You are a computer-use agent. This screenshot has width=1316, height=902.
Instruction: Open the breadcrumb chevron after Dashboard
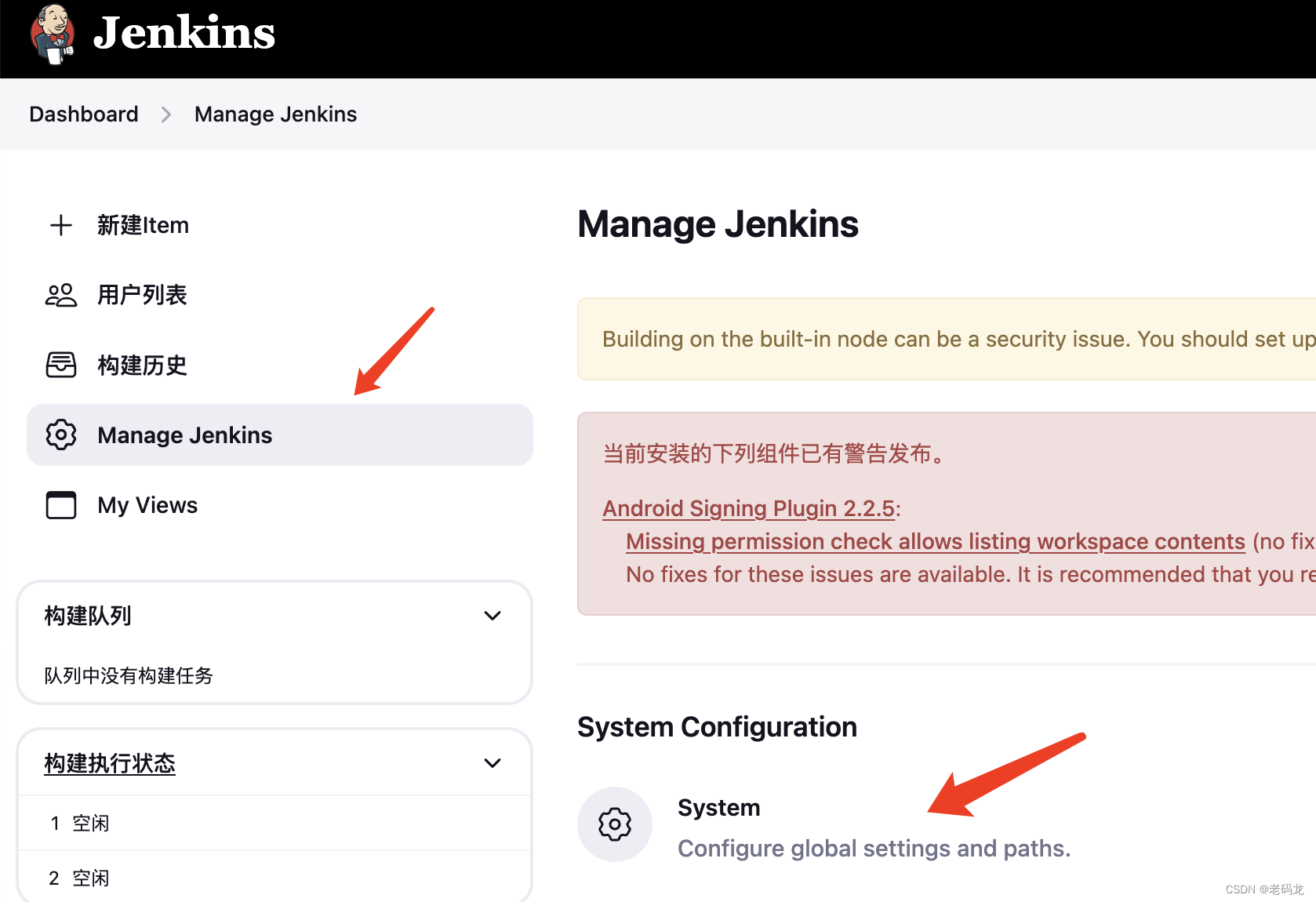[x=166, y=115]
